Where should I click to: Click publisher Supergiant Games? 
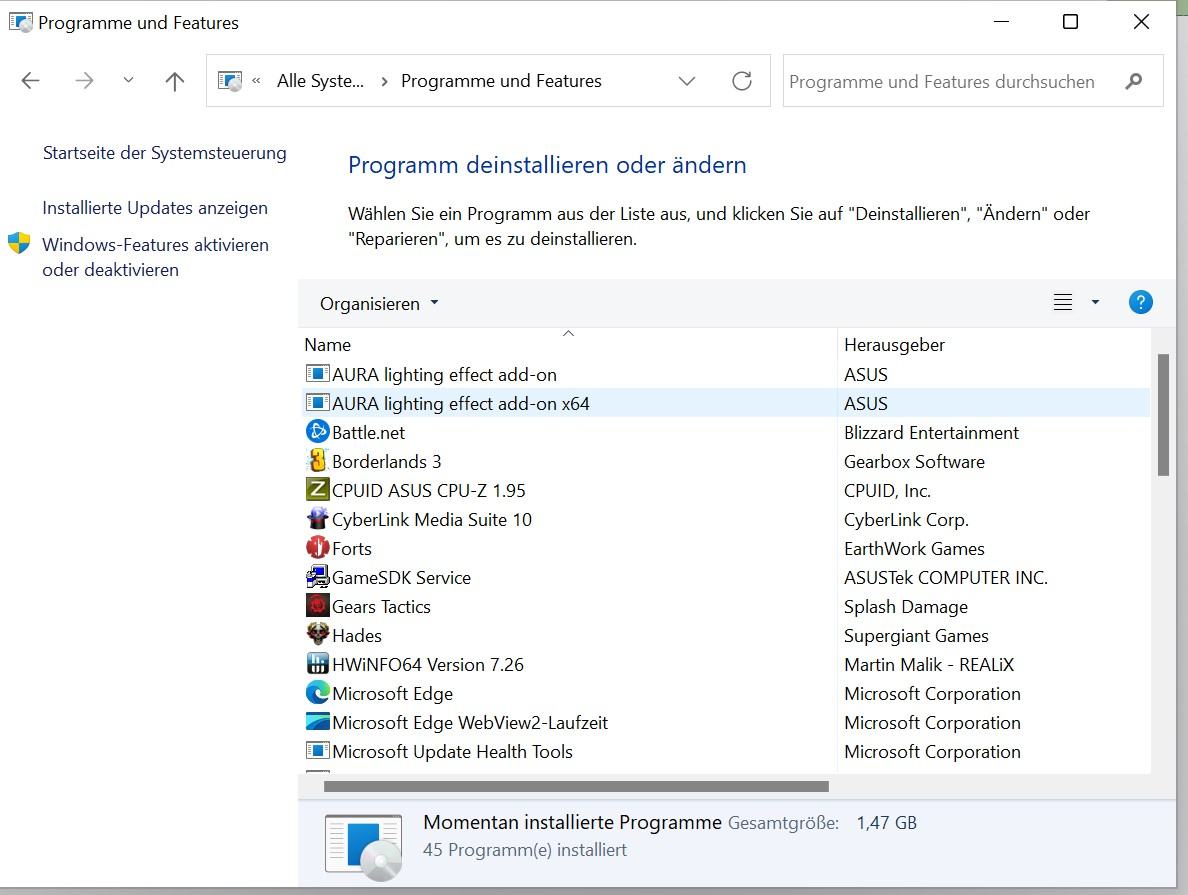click(x=916, y=636)
